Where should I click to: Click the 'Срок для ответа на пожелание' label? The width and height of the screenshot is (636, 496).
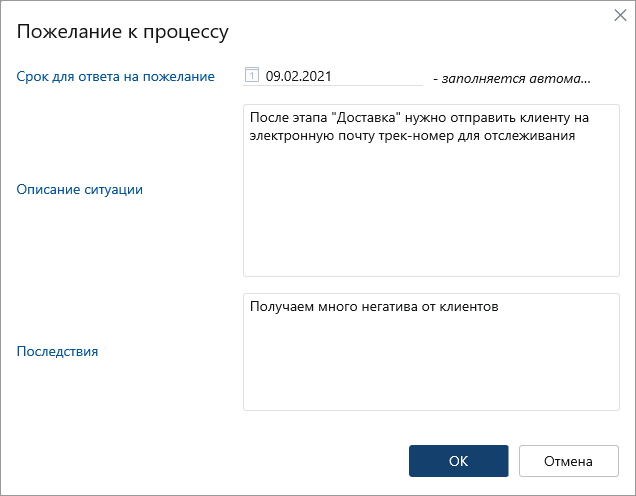(116, 76)
